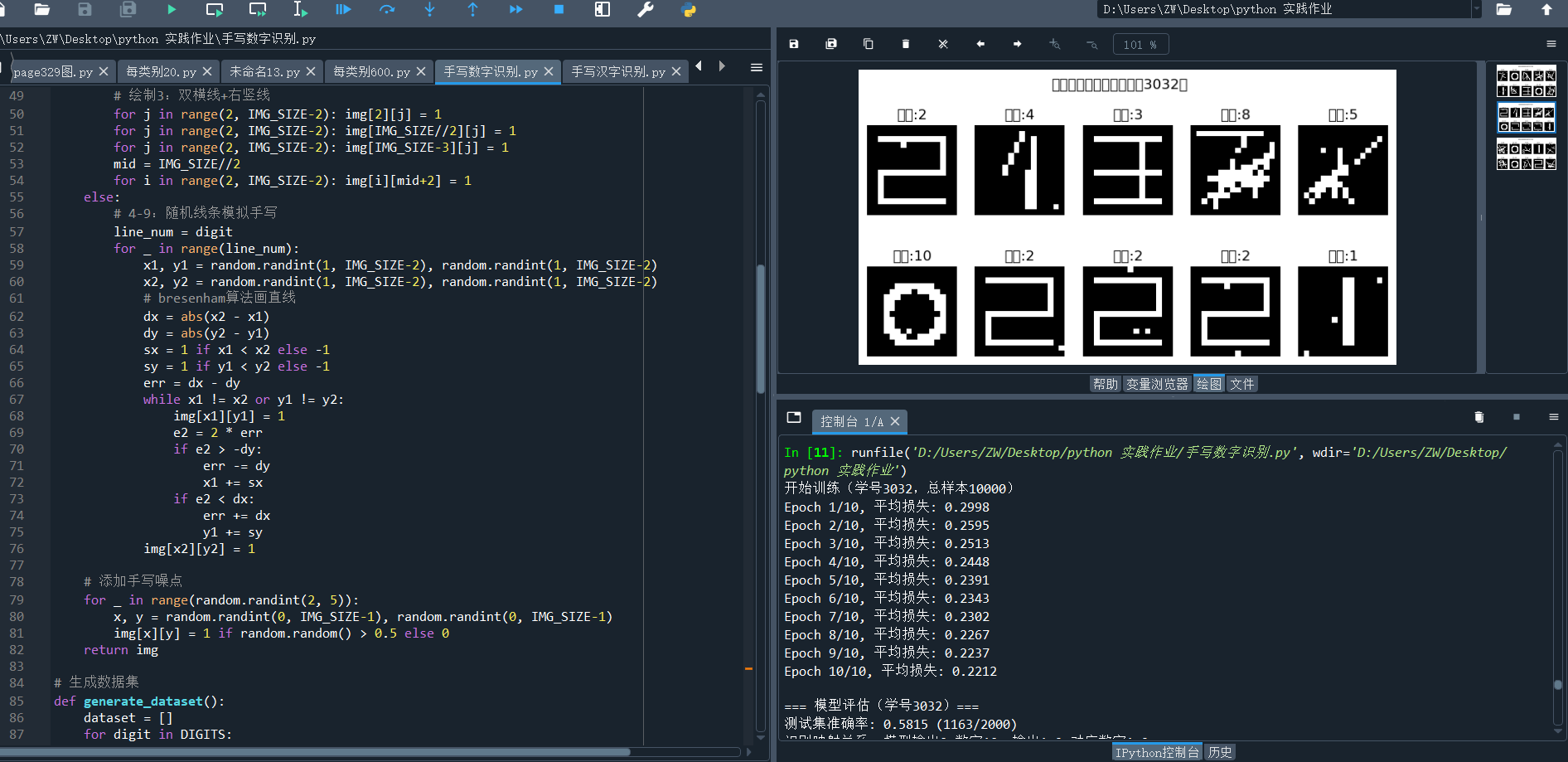Copy the plot to clipboard

coord(869,44)
